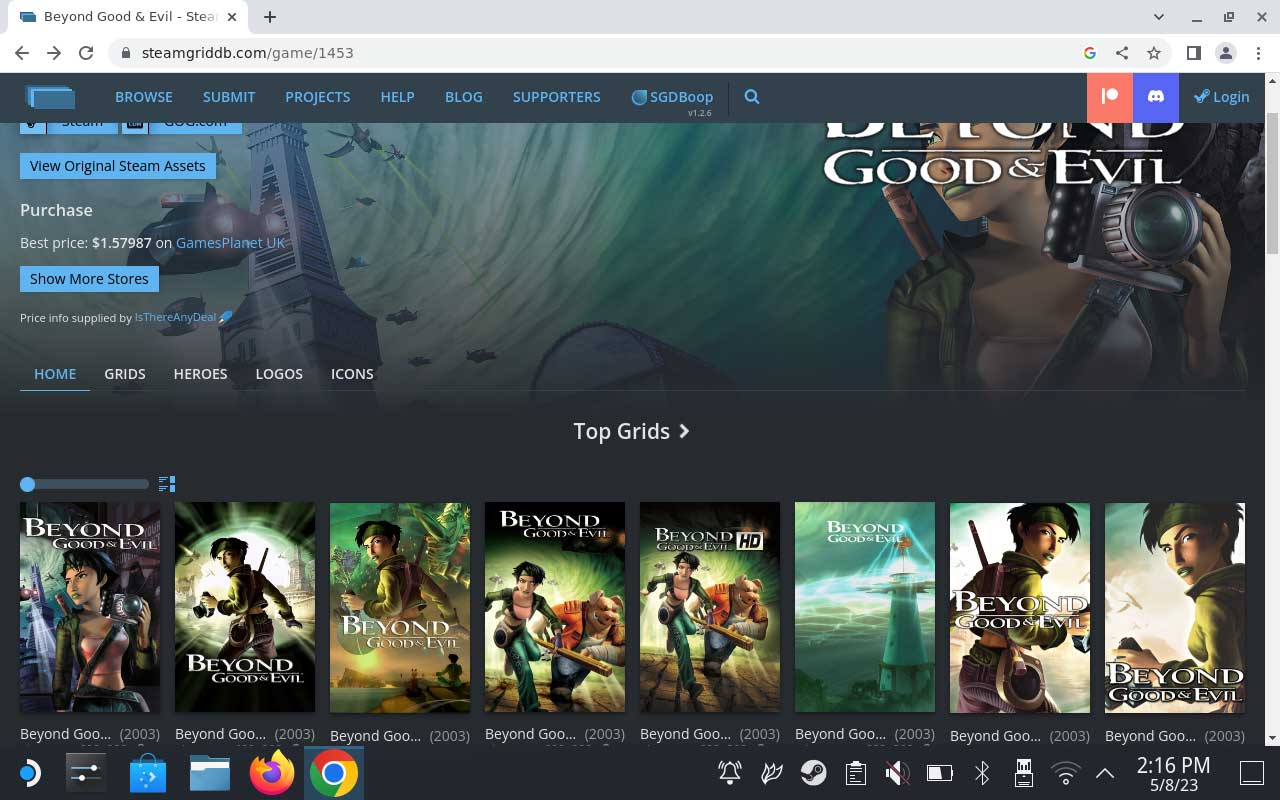
Task: Click the grid layout toggle icon beside slider
Action: tap(167, 484)
